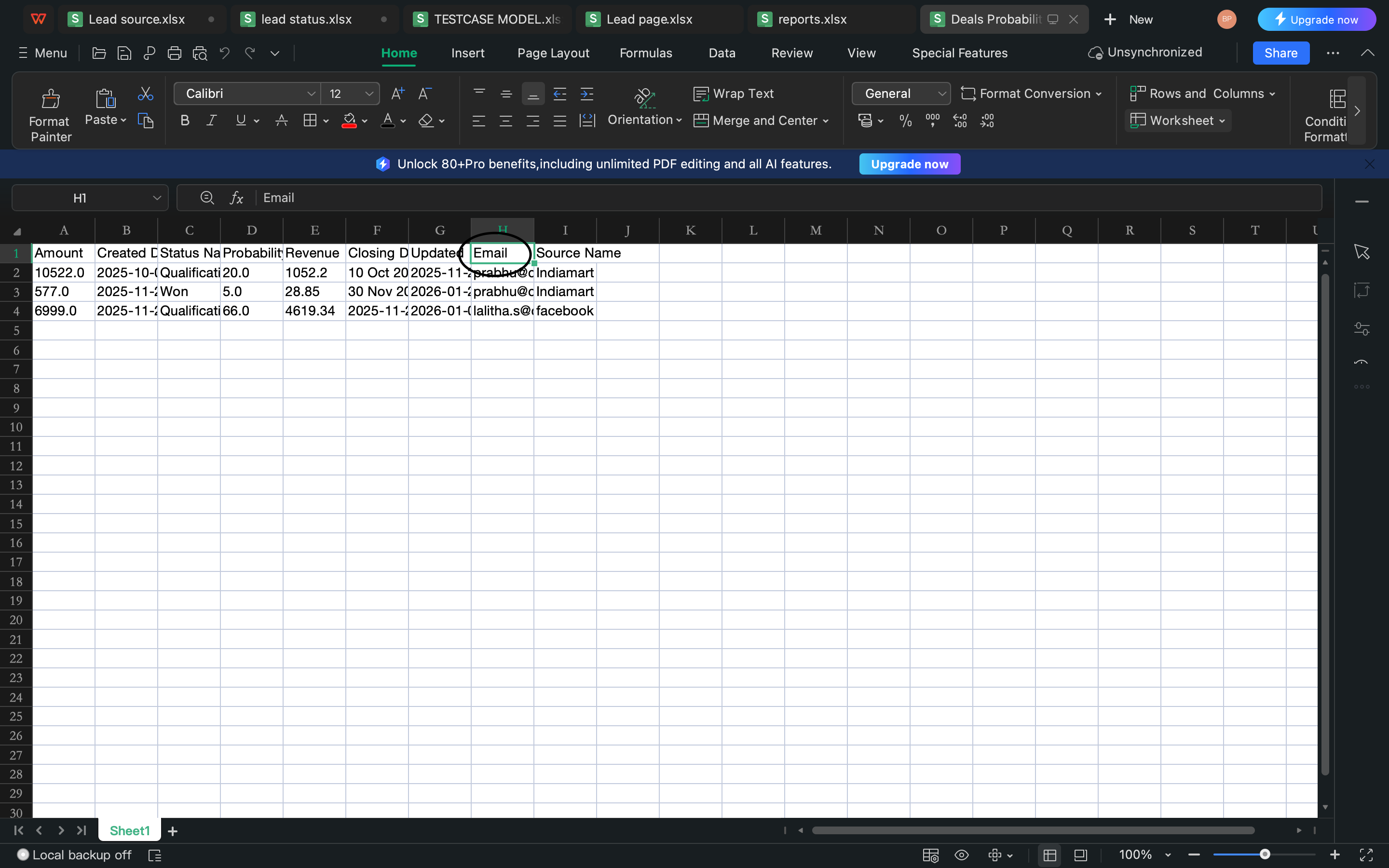Click the zoom magnifier in formula bar
This screenshot has width=1389, height=868.
point(207,198)
